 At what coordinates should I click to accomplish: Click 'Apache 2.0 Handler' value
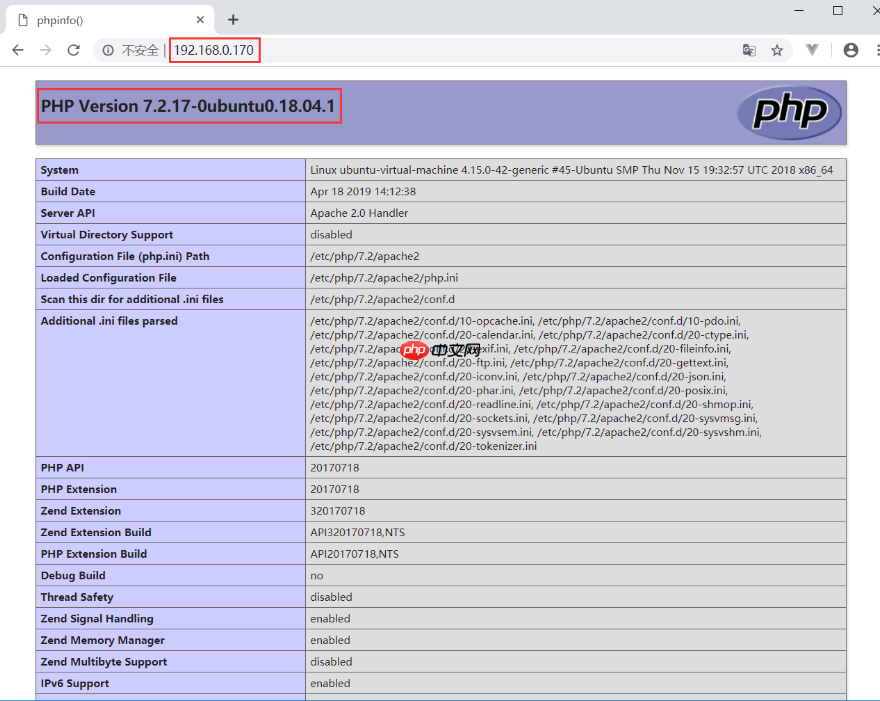(359, 213)
